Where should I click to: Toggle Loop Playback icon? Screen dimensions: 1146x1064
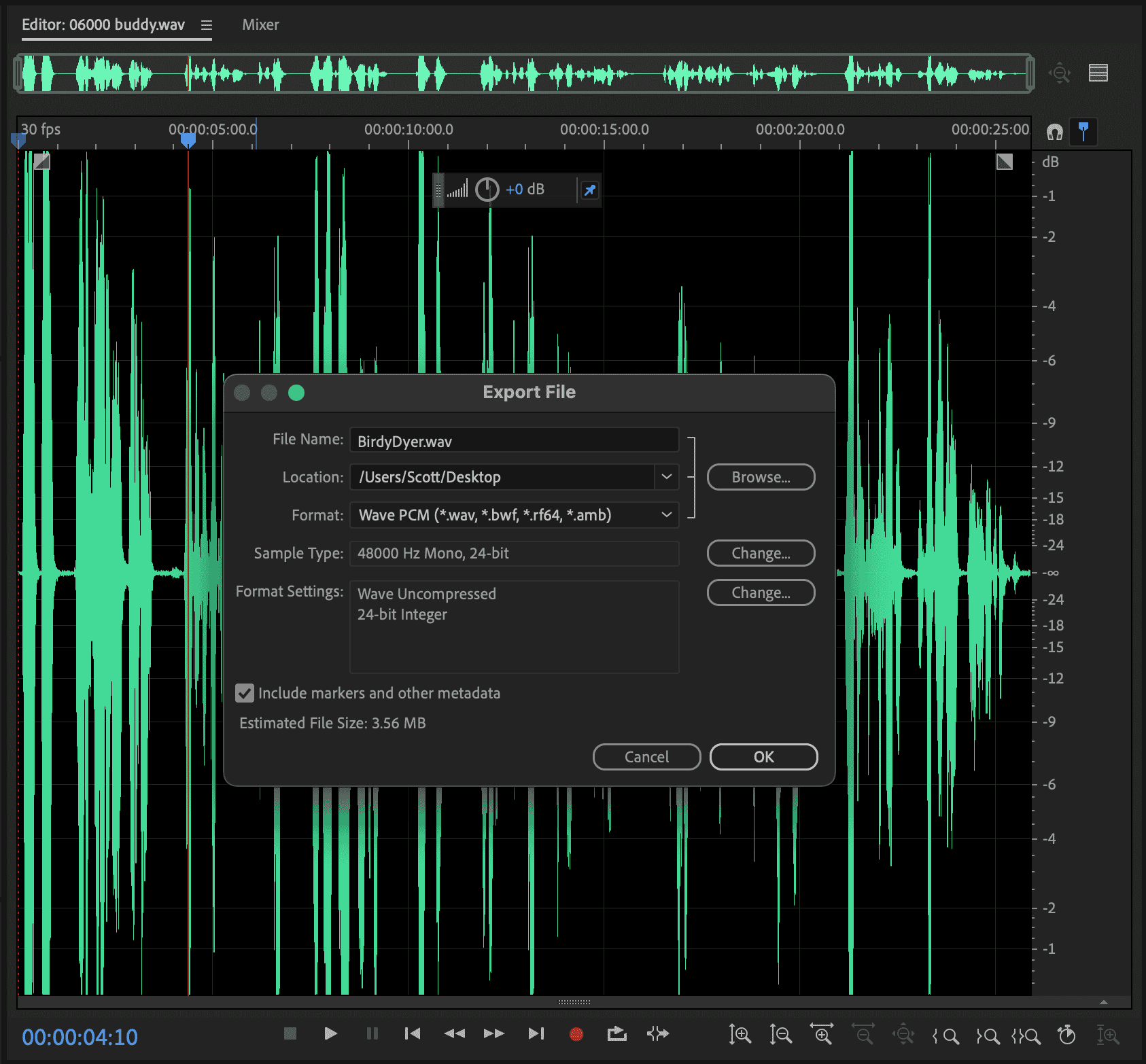(617, 1033)
